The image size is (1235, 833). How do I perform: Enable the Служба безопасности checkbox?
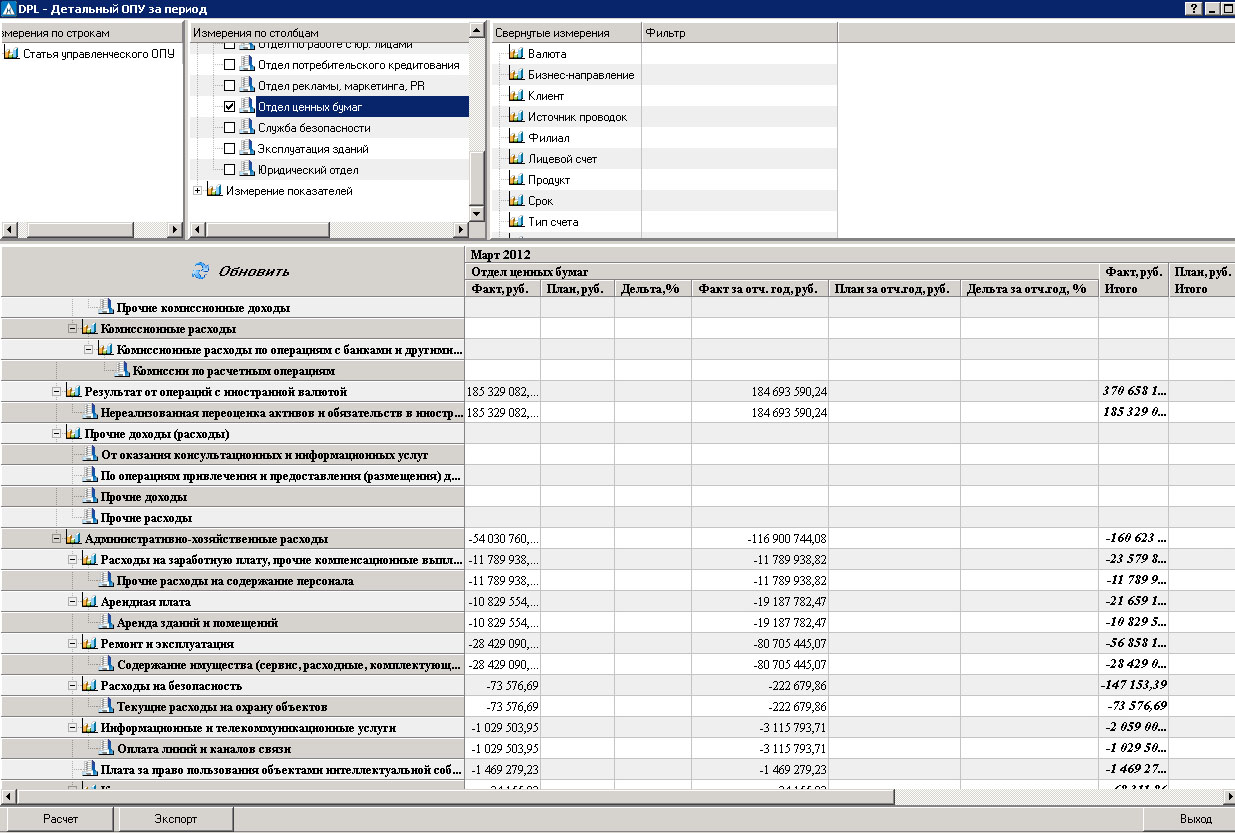pyautogui.click(x=230, y=128)
